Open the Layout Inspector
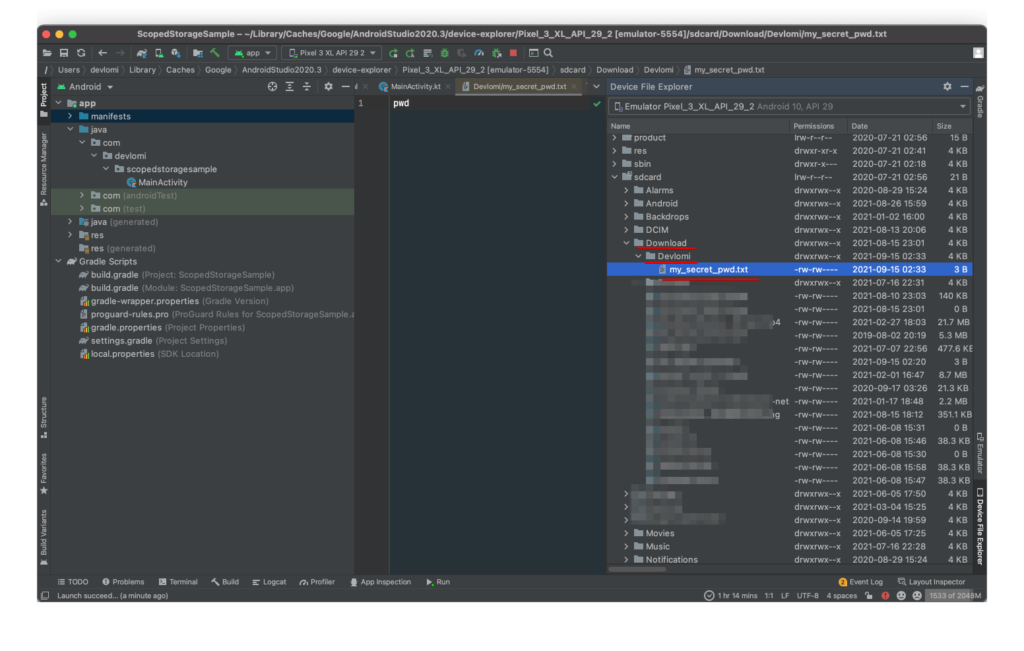The height and width of the screenshot is (651, 1024). point(936,582)
